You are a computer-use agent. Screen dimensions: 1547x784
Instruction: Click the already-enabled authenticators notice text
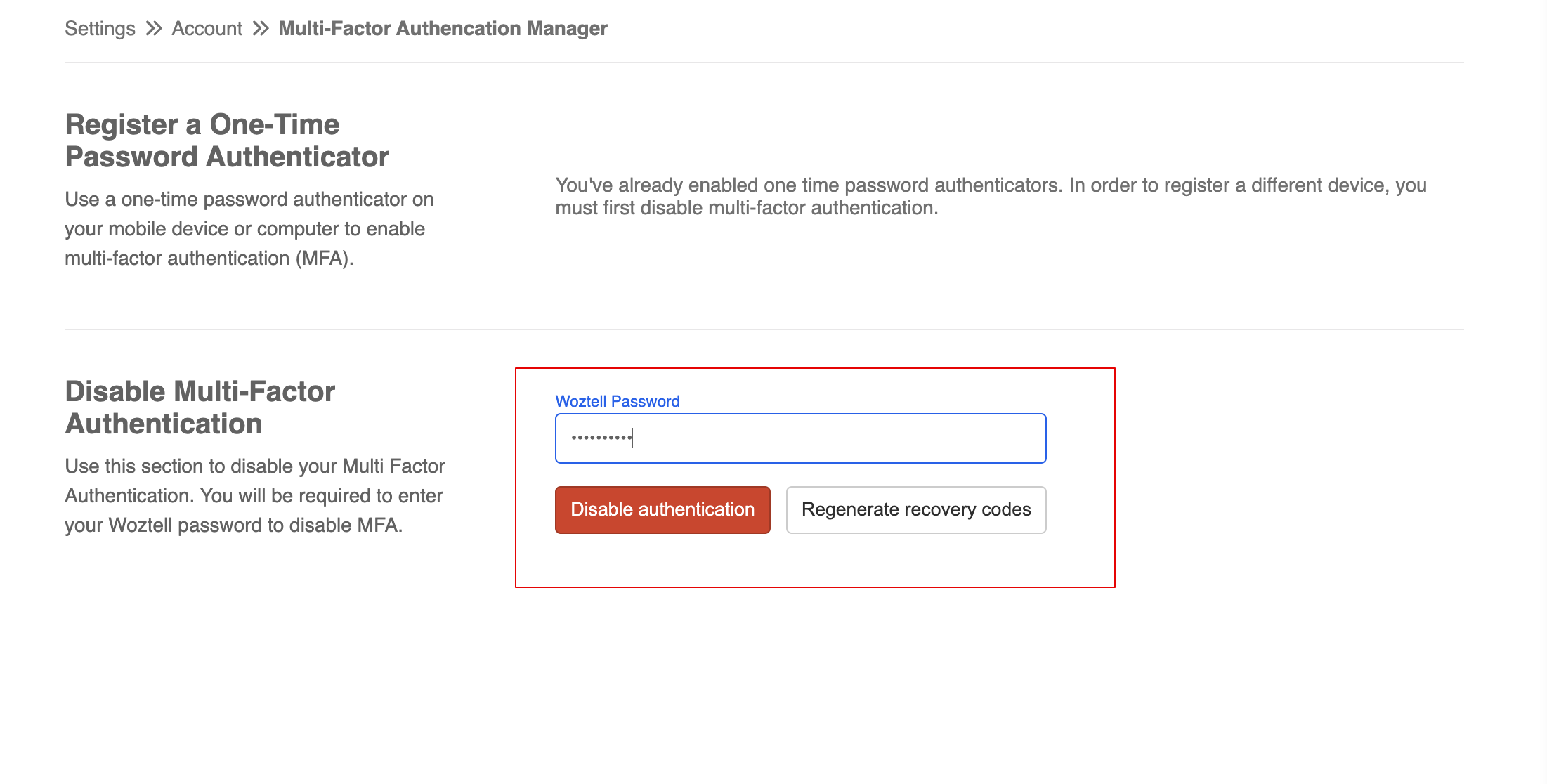pos(990,196)
